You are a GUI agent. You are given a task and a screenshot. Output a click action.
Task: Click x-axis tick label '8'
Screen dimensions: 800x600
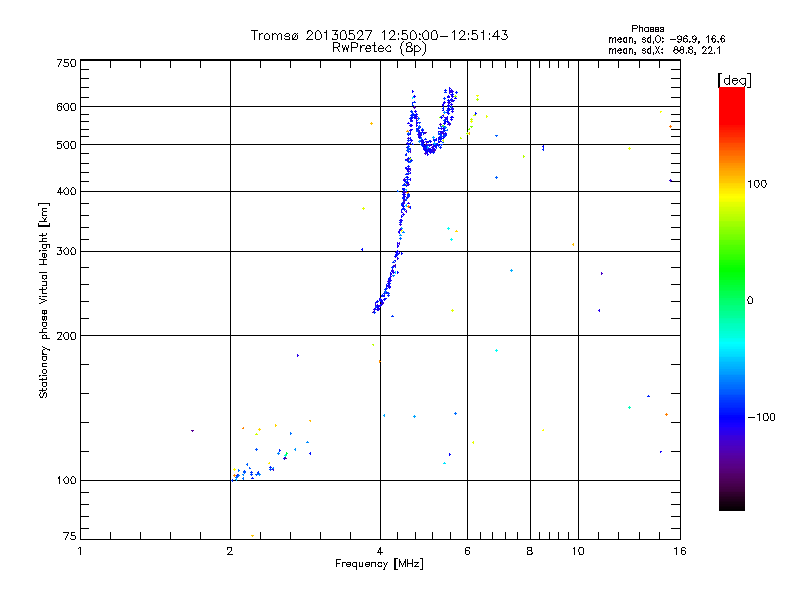530,551
